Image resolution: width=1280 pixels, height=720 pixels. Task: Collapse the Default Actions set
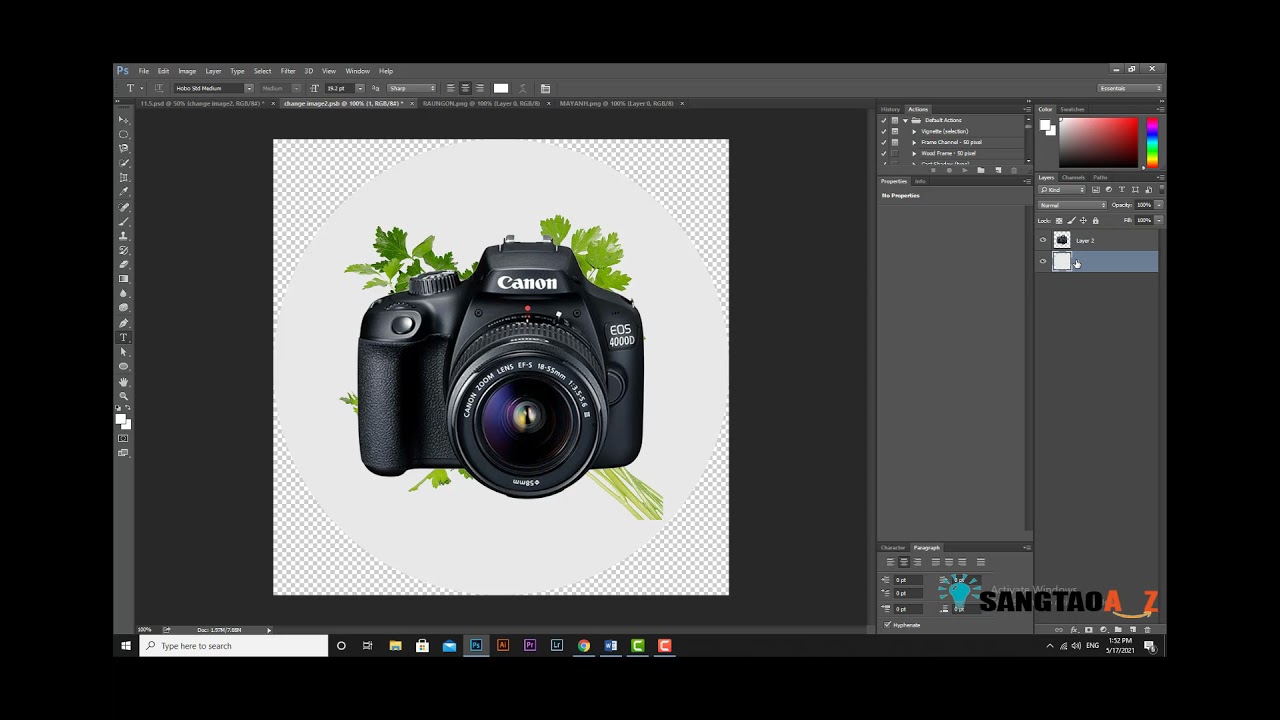pos(905,120)
